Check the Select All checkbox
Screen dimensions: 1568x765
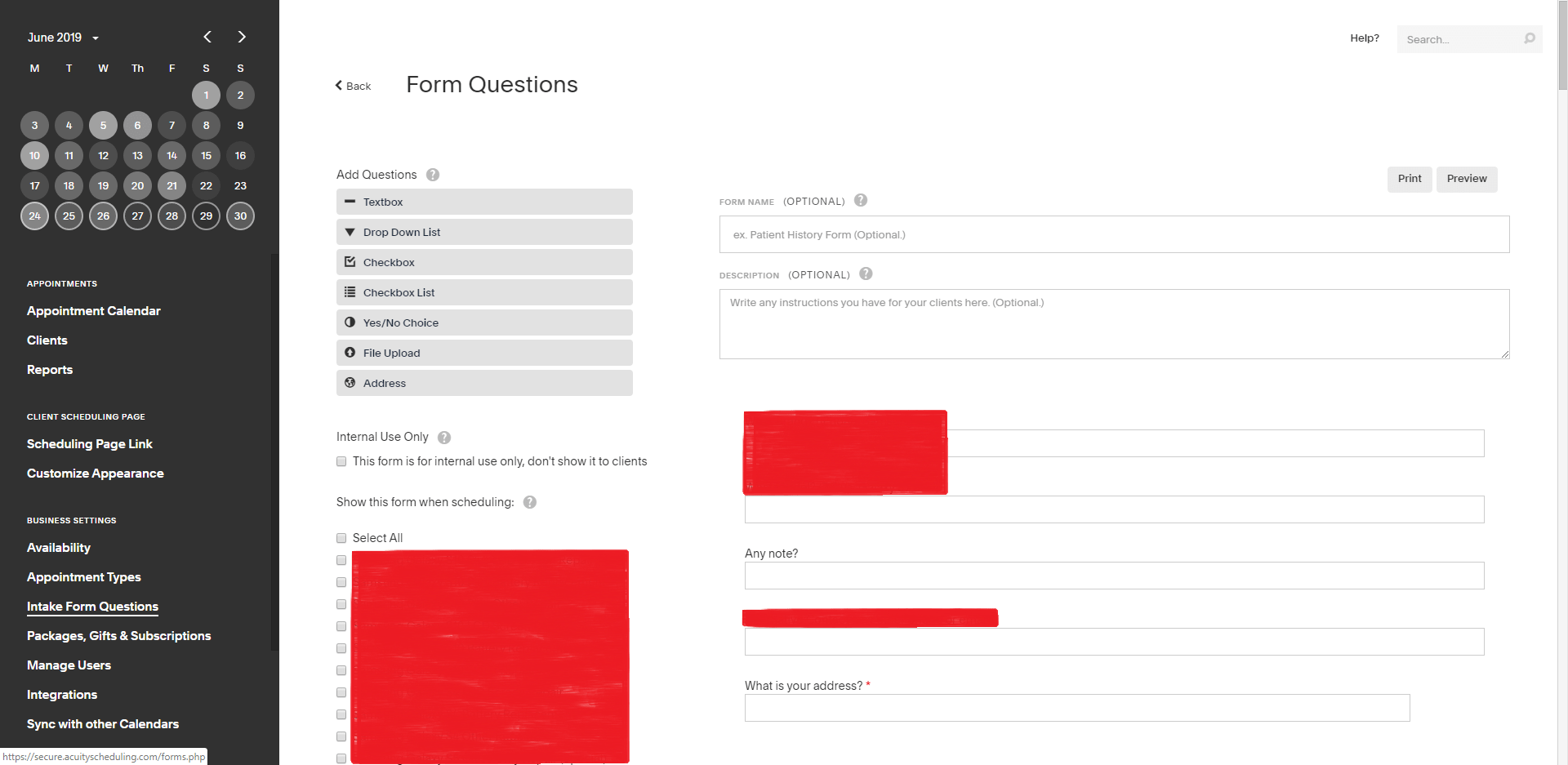tap(341, 538)
